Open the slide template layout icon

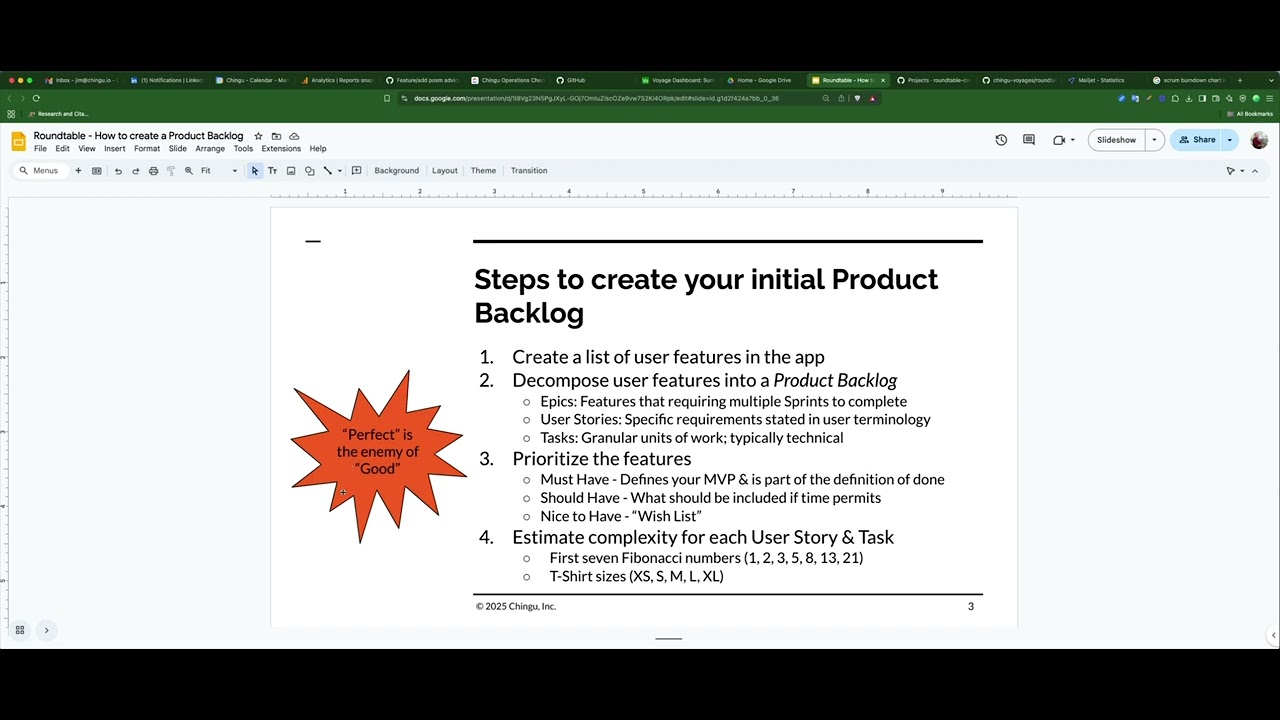pos(97,171)
